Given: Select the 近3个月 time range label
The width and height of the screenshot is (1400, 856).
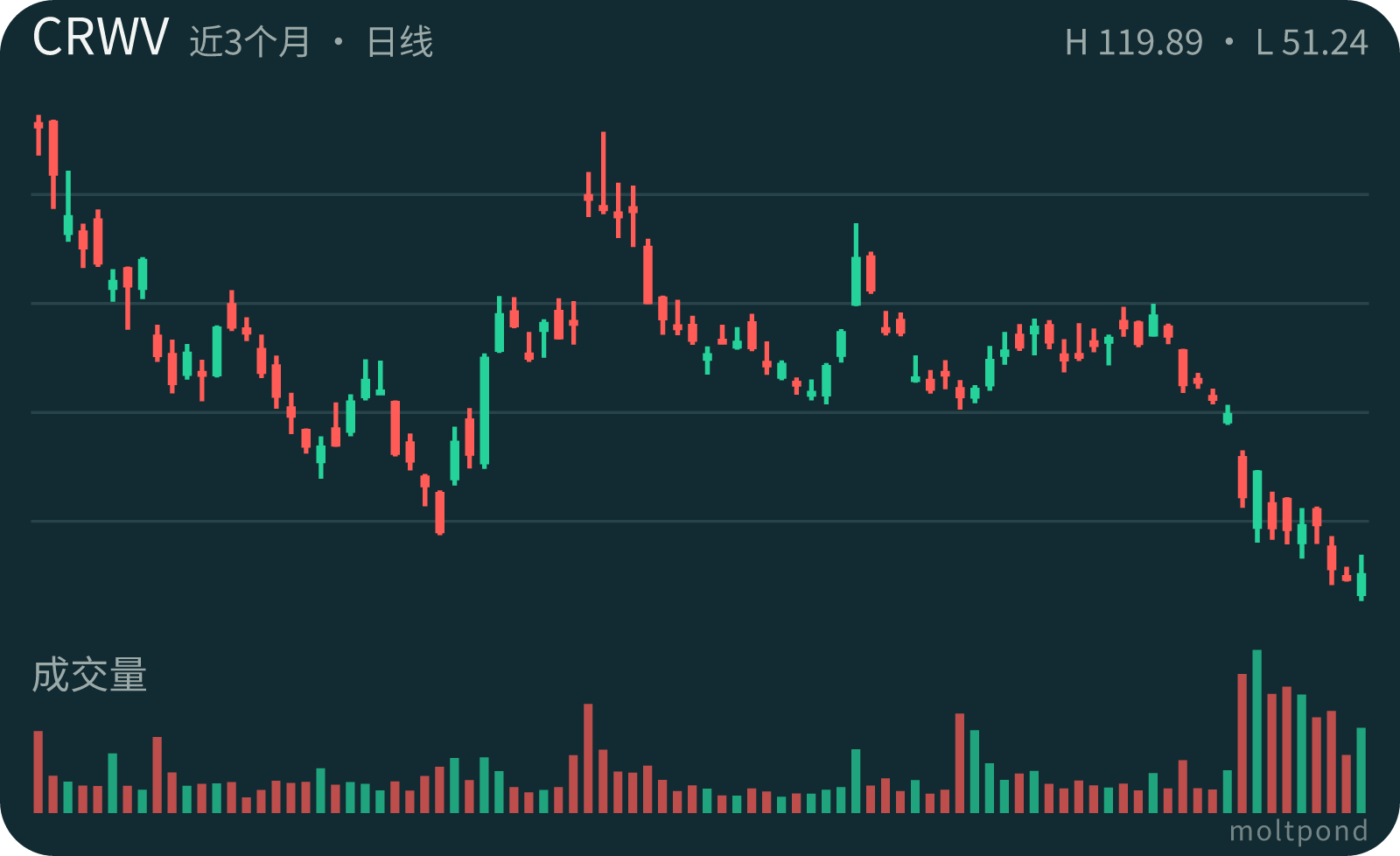Looking at the screenshot, I should [x=250, y=42].
